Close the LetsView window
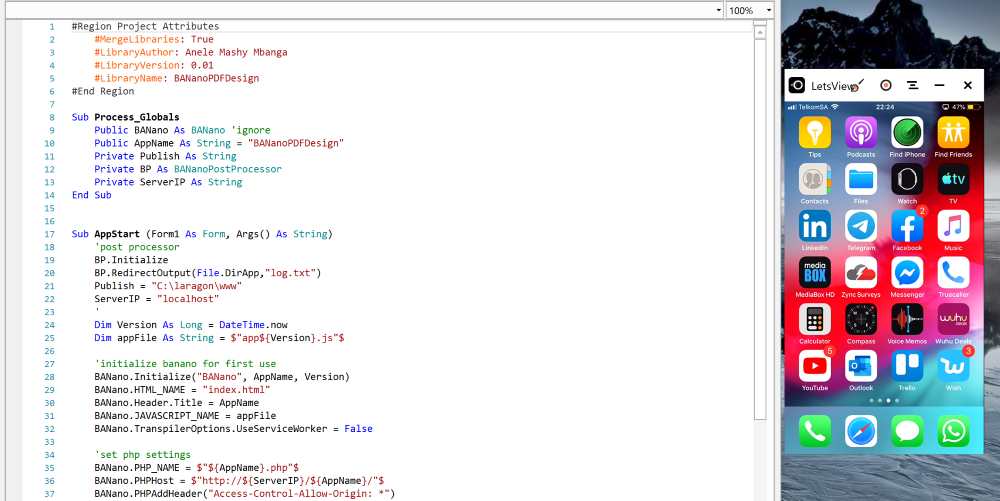This screenshot has width=1000, height=501. [967, 85]
